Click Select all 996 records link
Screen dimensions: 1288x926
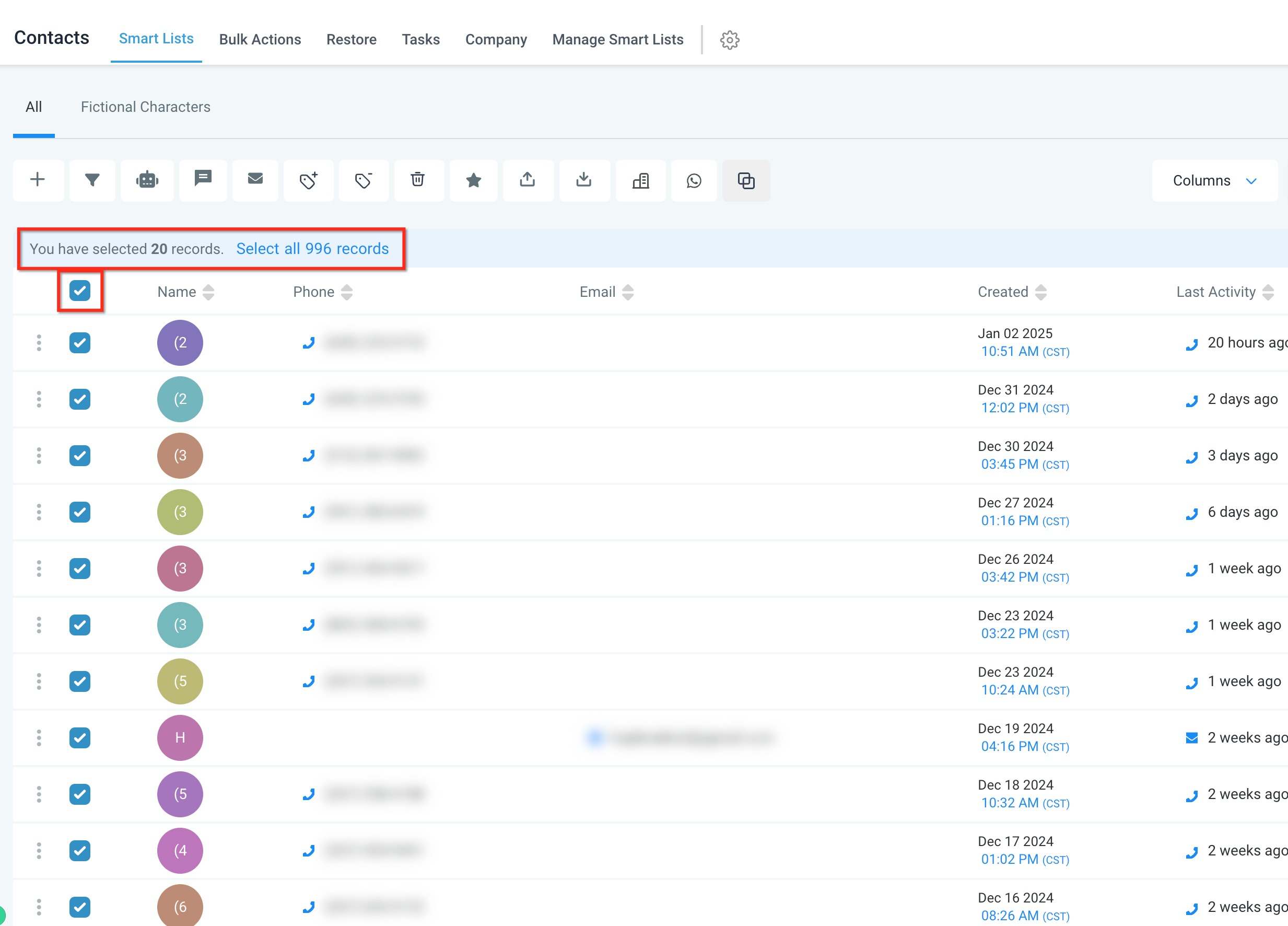[x=312, y=249]
